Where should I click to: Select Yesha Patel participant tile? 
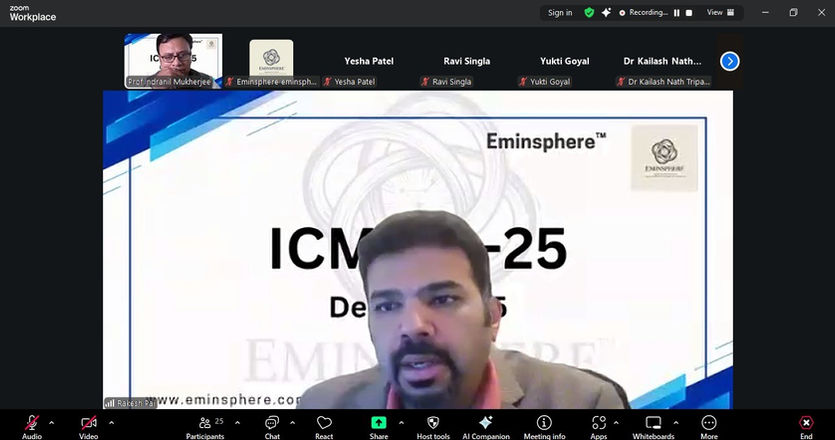tap(369, 61)
